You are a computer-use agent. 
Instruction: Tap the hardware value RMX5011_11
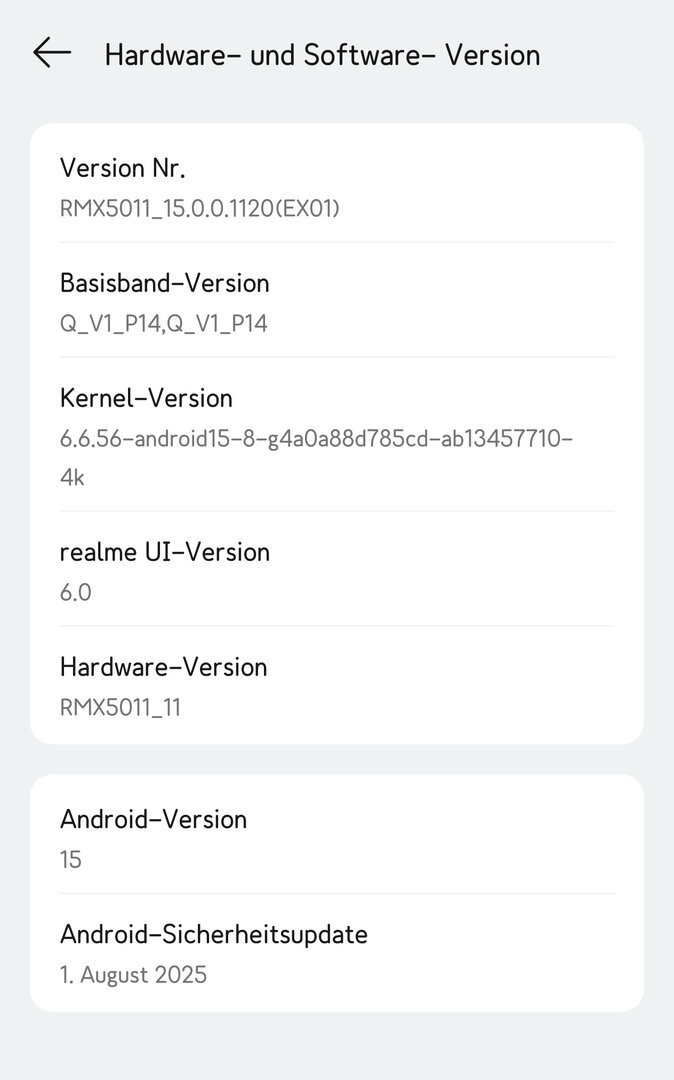click(x=120, y=708)
